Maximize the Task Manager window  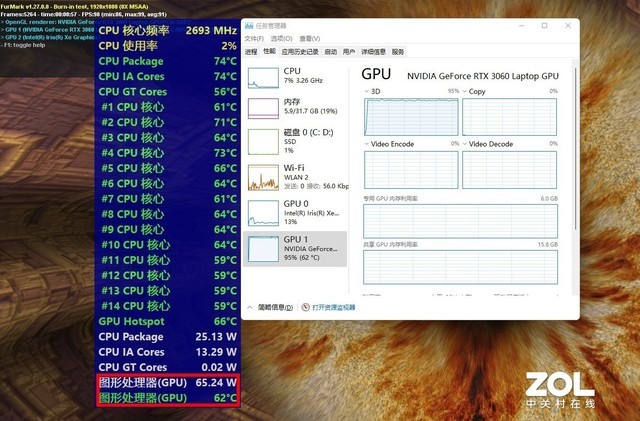click(544, 26)
